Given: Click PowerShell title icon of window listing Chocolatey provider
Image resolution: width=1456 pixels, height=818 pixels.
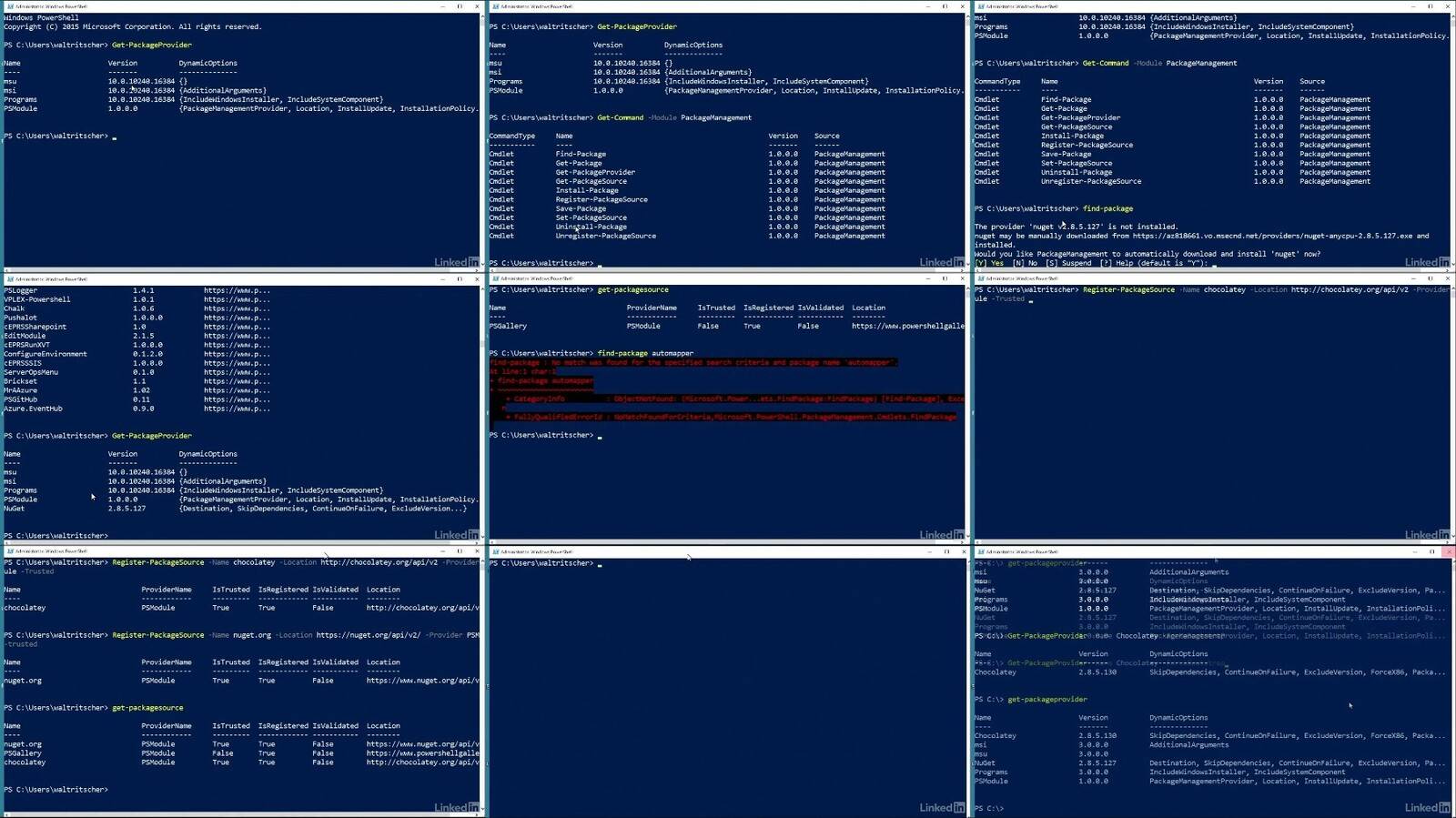Looking at the screenshot, I should click(x=981, y=551).
